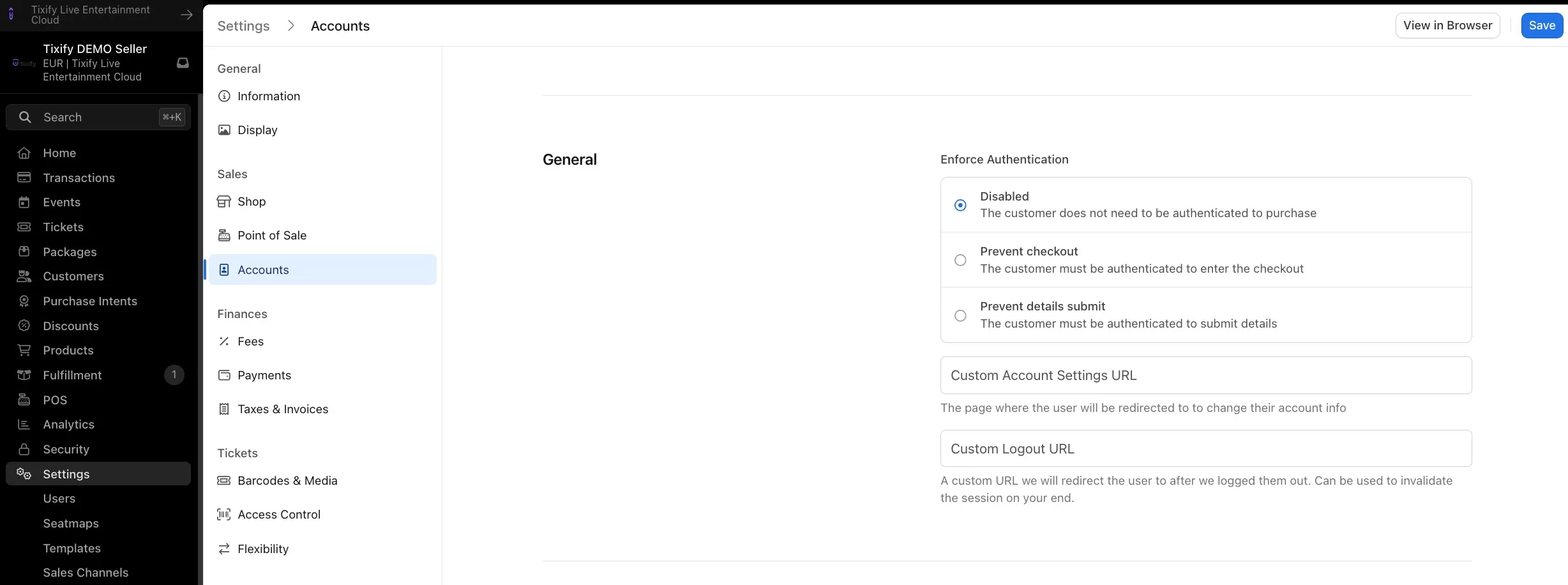
Task: Select the Prevent checkout radio option
Action: [960, 260]
